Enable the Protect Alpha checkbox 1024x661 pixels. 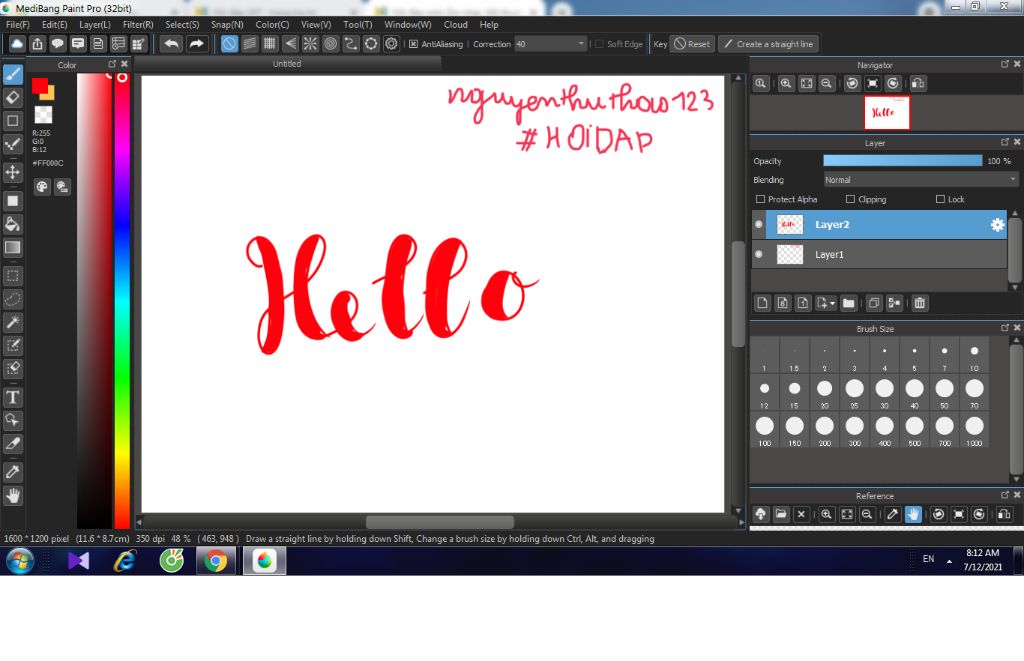tap(761, 199)
